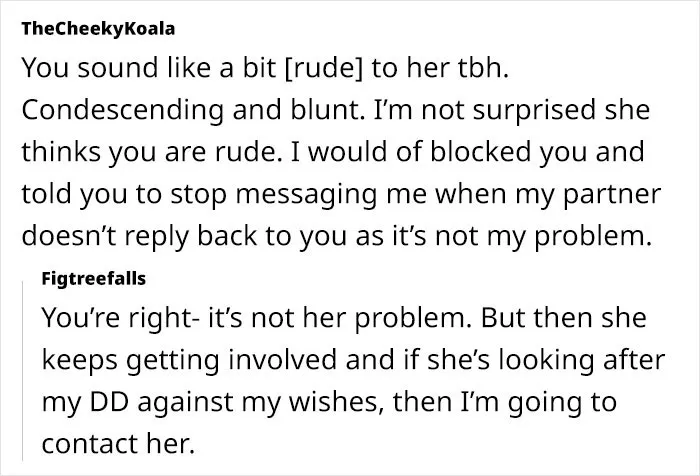The width and height of the screenshot is (700, 476).
Task: Click the line starting 'my DD against'
Action: (329, 402)
